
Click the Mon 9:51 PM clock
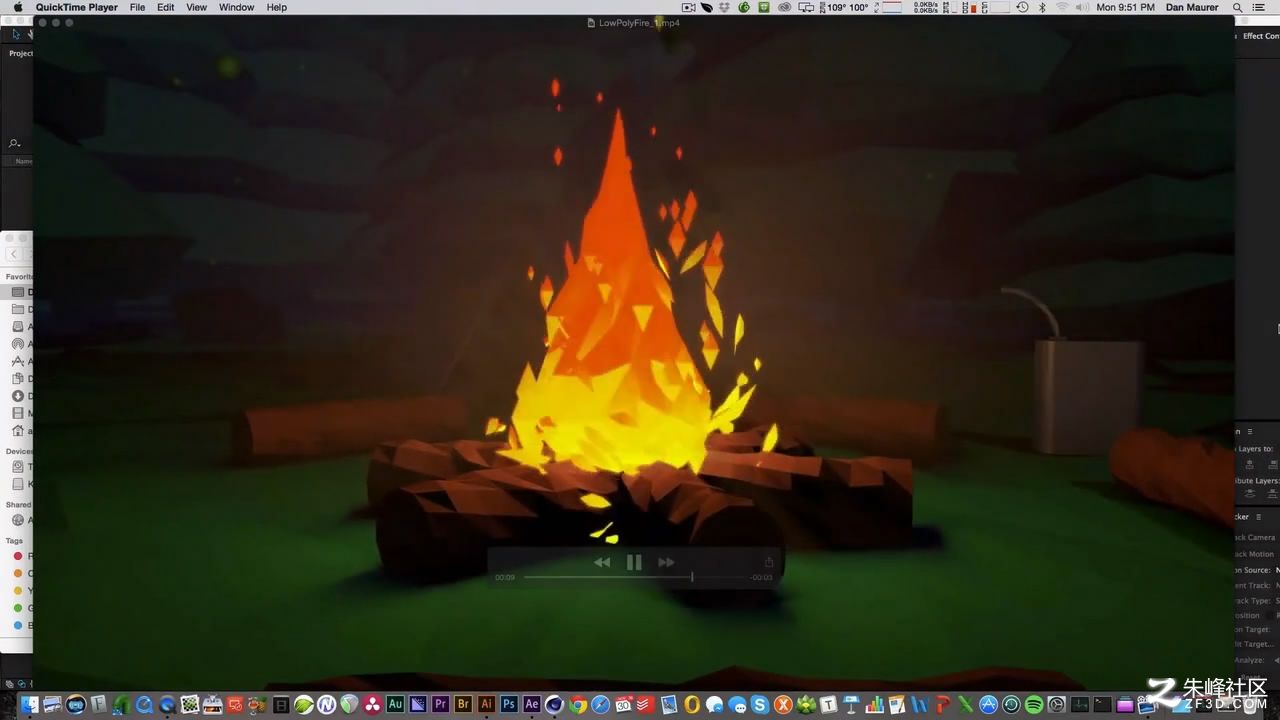coord(1125,7)
